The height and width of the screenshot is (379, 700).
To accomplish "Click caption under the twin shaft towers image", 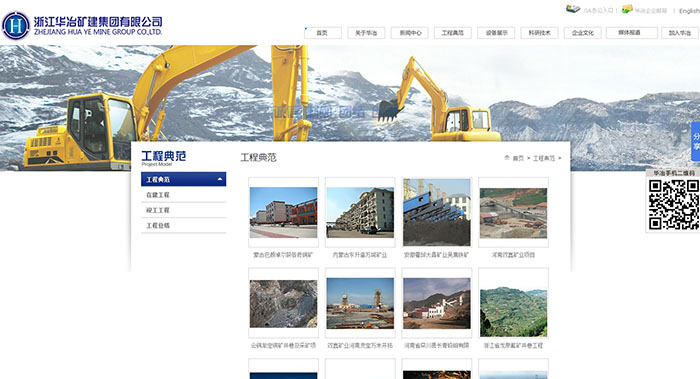I will click(x=360, y=346).
